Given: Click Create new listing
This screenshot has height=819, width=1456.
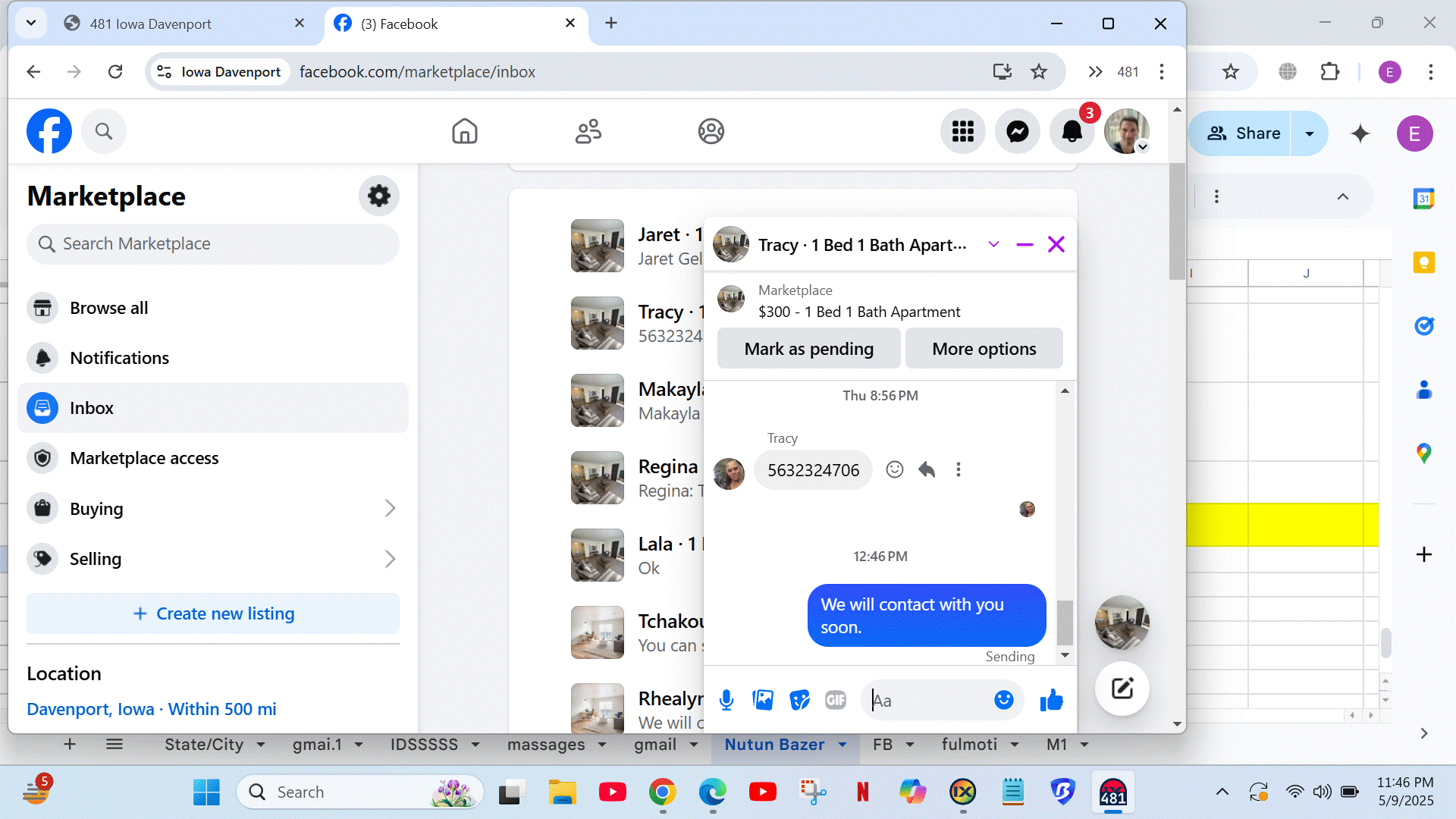Looking at the screenshot, I should 213,613.
